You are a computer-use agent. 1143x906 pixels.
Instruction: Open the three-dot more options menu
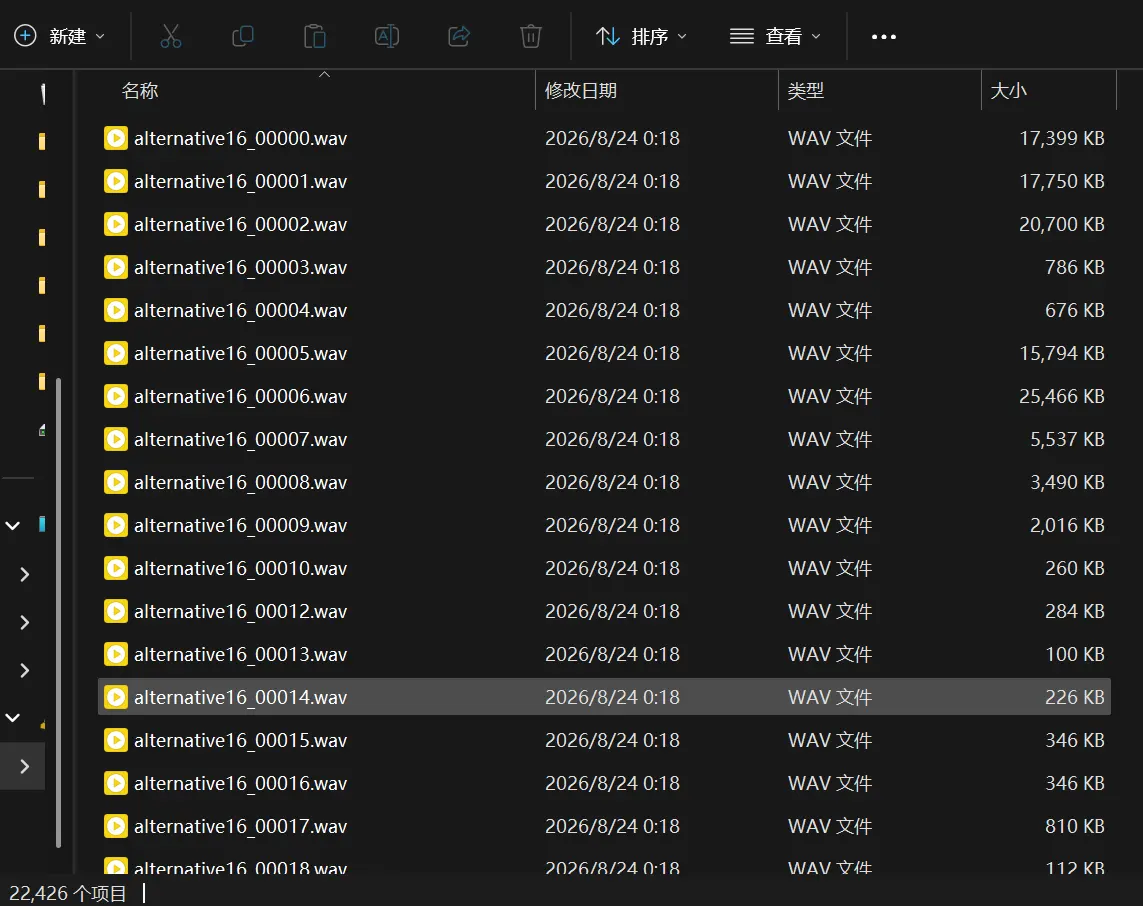click(x=883, y=36)
